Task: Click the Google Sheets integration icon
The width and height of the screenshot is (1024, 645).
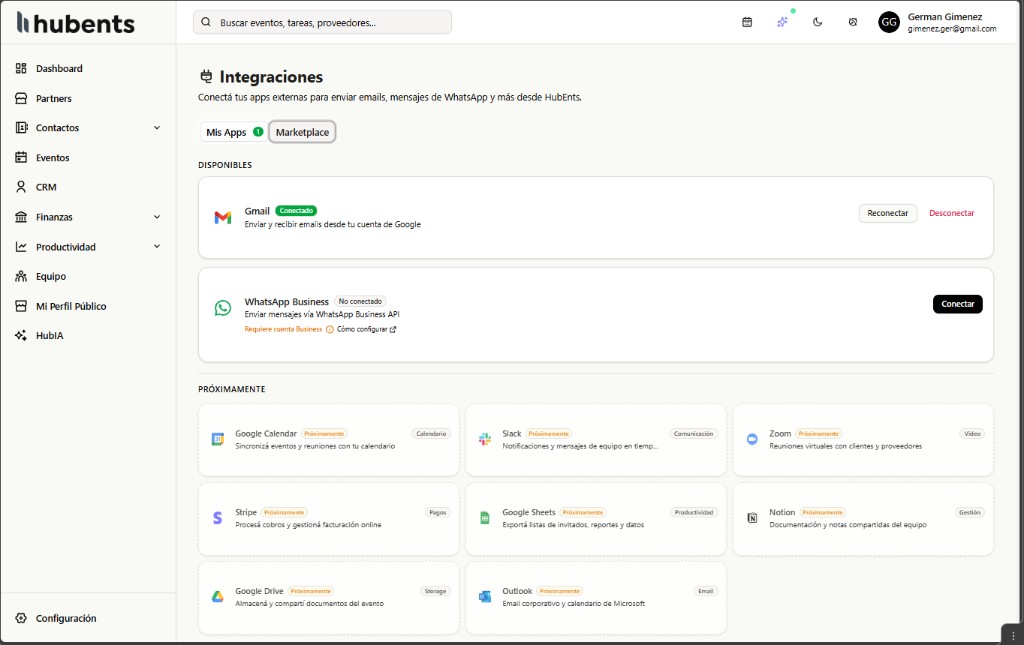Action: coord(485,516)
